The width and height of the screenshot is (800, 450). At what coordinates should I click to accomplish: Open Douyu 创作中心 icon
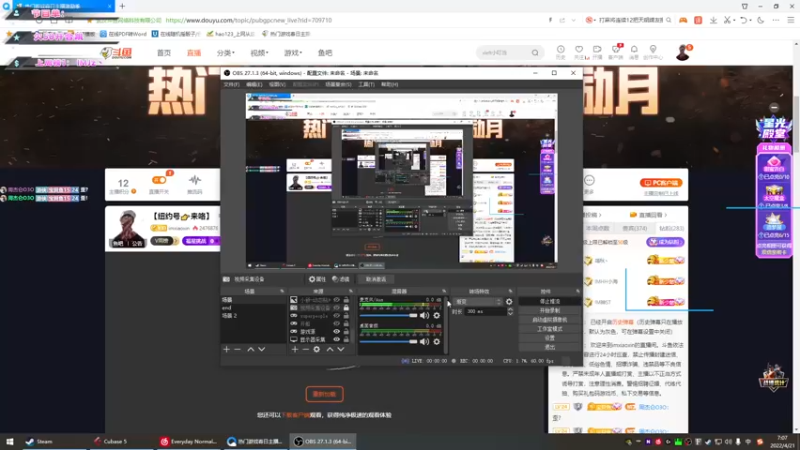pyautogui.click(x=653, y=52)
